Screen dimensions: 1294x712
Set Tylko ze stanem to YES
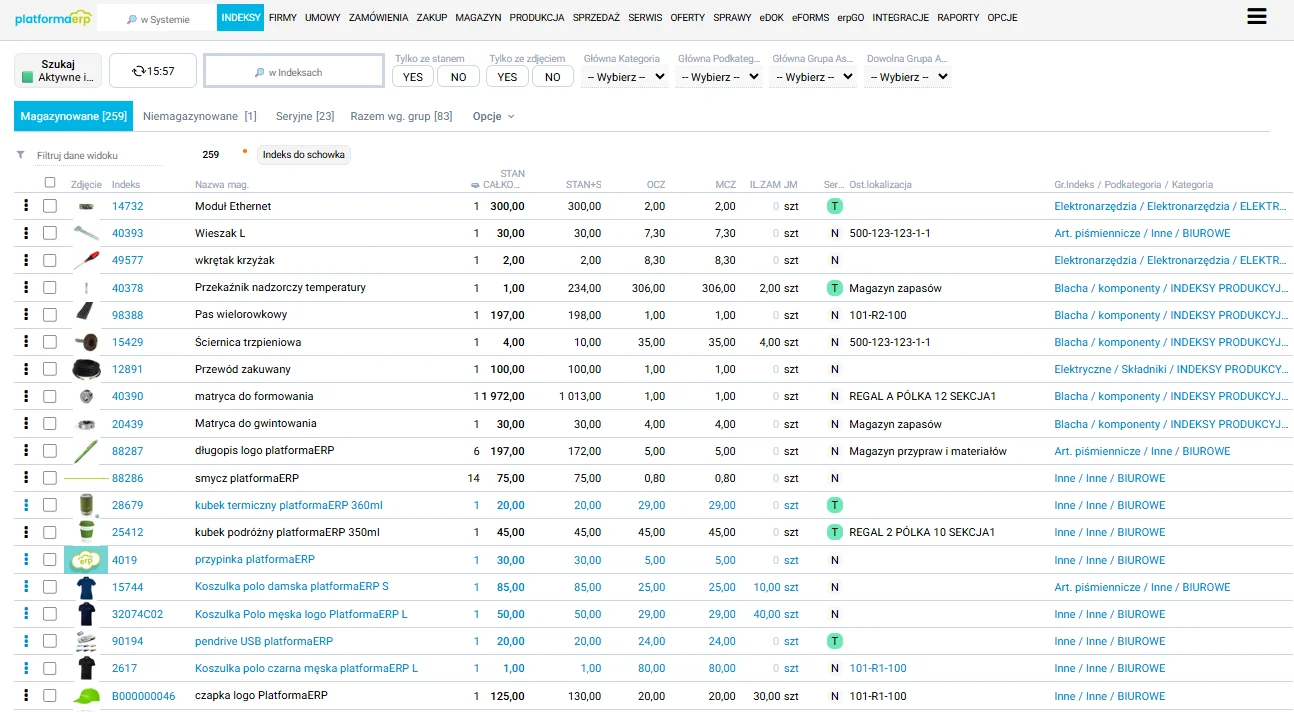413,77
